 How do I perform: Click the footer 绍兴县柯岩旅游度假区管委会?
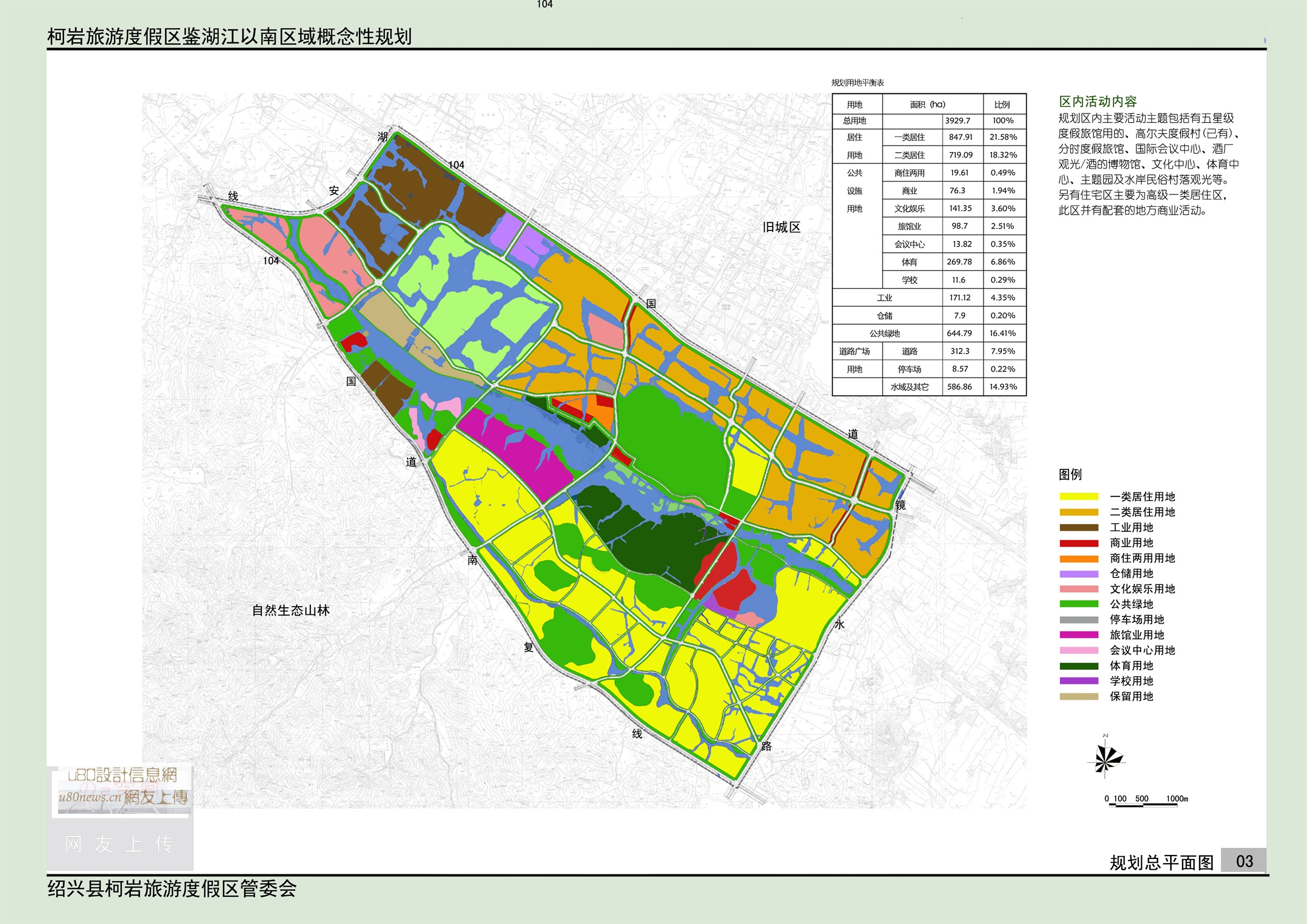[x=172, y=888]
